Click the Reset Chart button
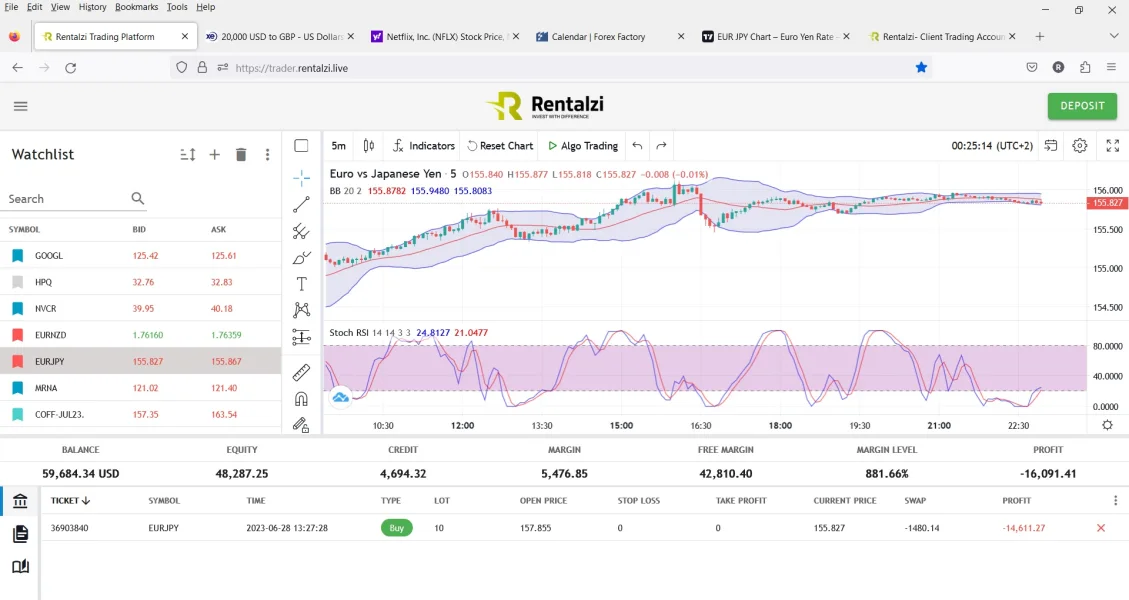 pos(500,146)
